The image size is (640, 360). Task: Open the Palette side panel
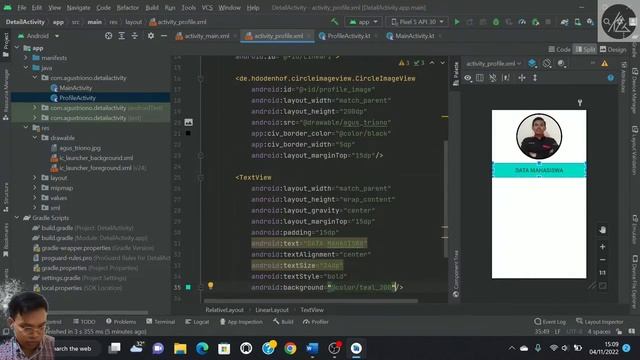(456, 73)
